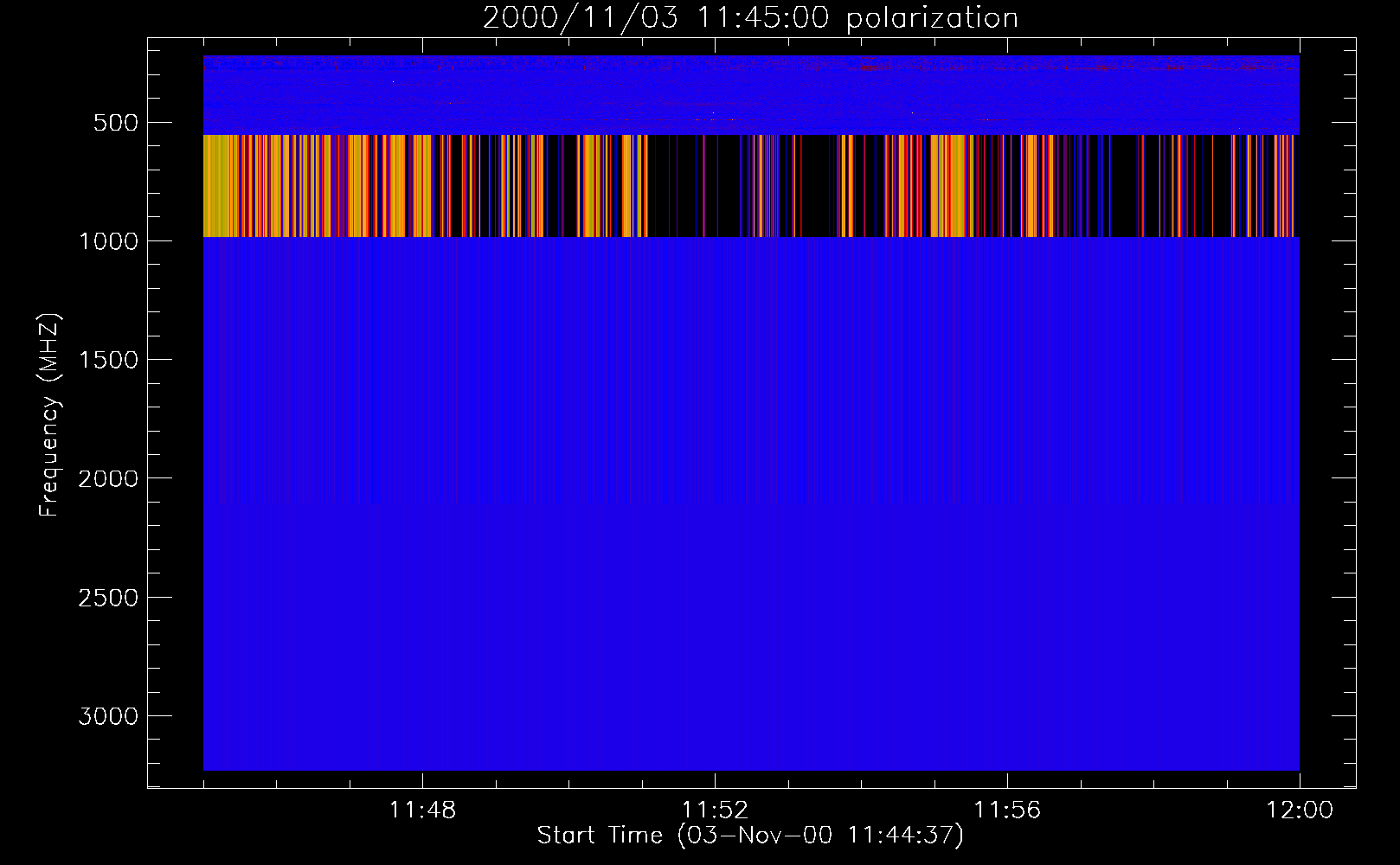The height and width of the screenshot is (865, 1400).
Task: Click the 11:48 time tick label
Action: click(x=422, y=811)
